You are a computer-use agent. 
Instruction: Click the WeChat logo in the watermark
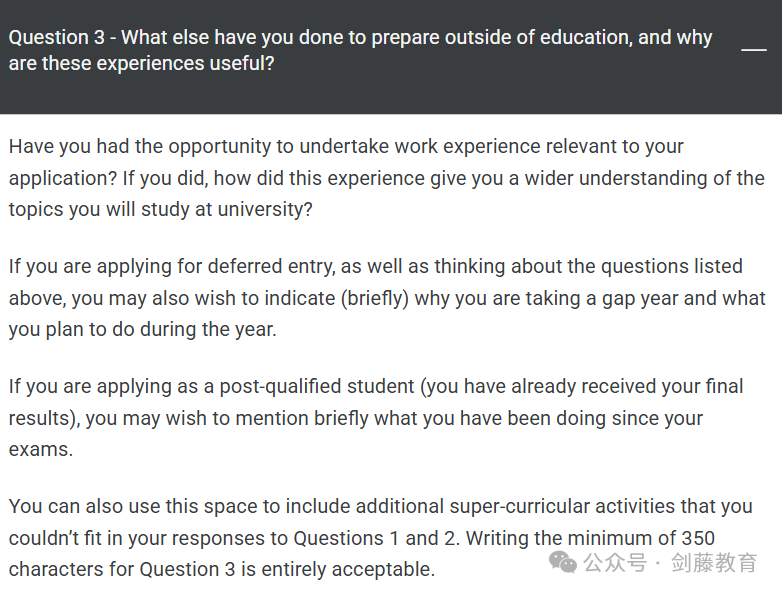563,562
